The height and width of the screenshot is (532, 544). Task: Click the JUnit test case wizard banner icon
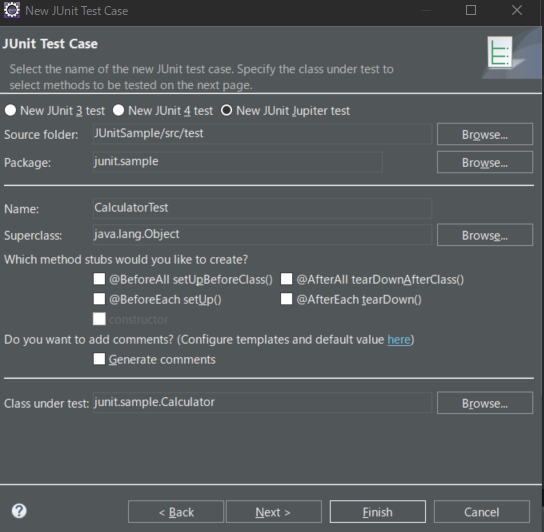(x=500, y=52)
